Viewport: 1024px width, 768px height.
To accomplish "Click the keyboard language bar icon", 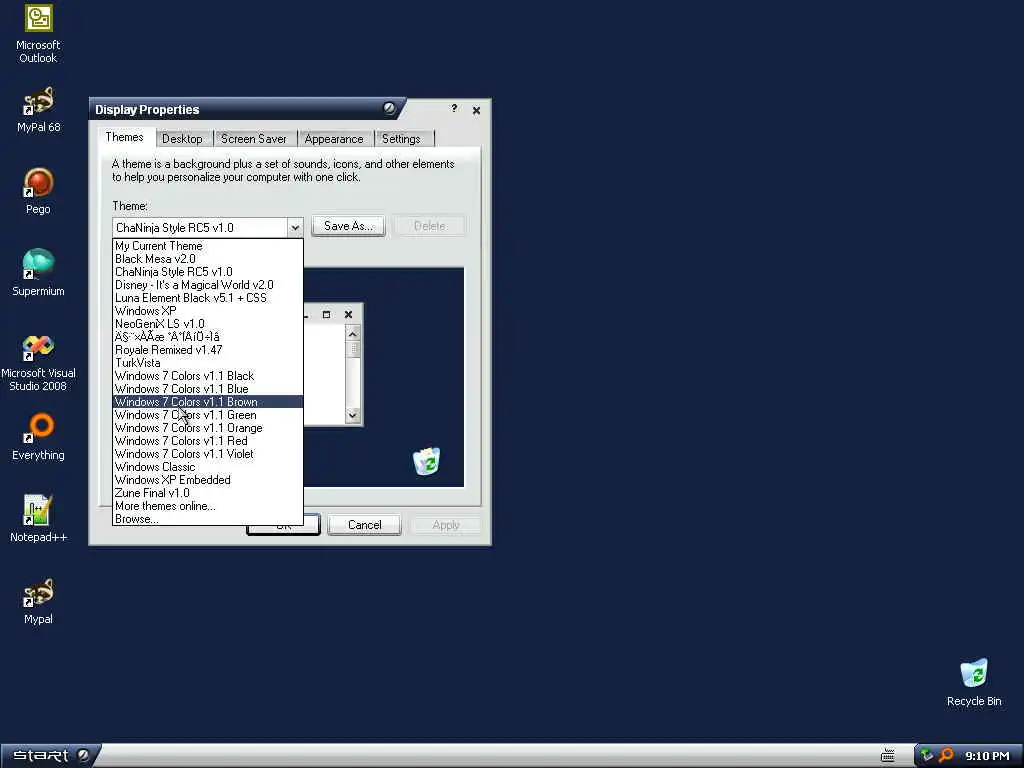I will [x=888, y=756].
